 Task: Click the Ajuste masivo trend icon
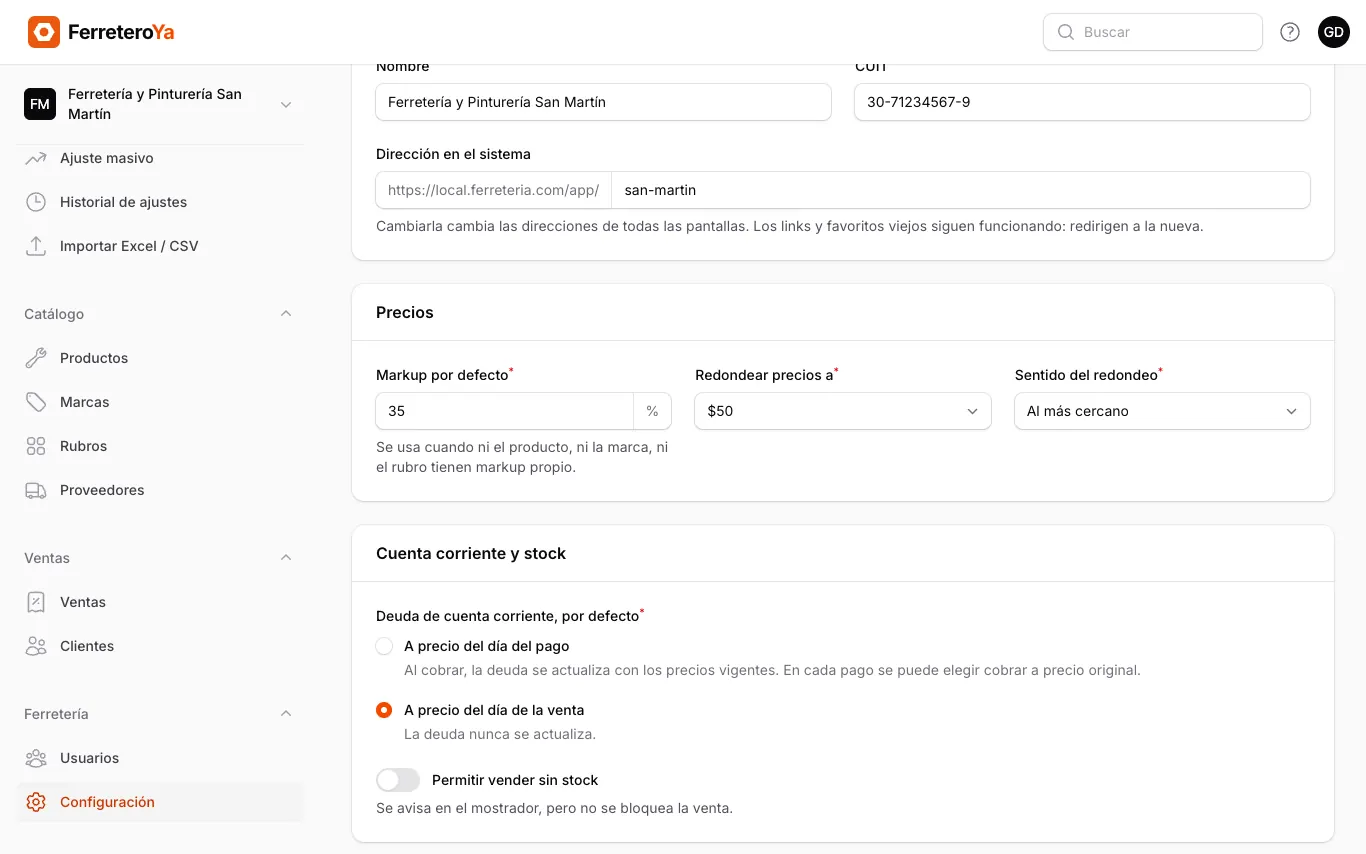click(36, 158)
